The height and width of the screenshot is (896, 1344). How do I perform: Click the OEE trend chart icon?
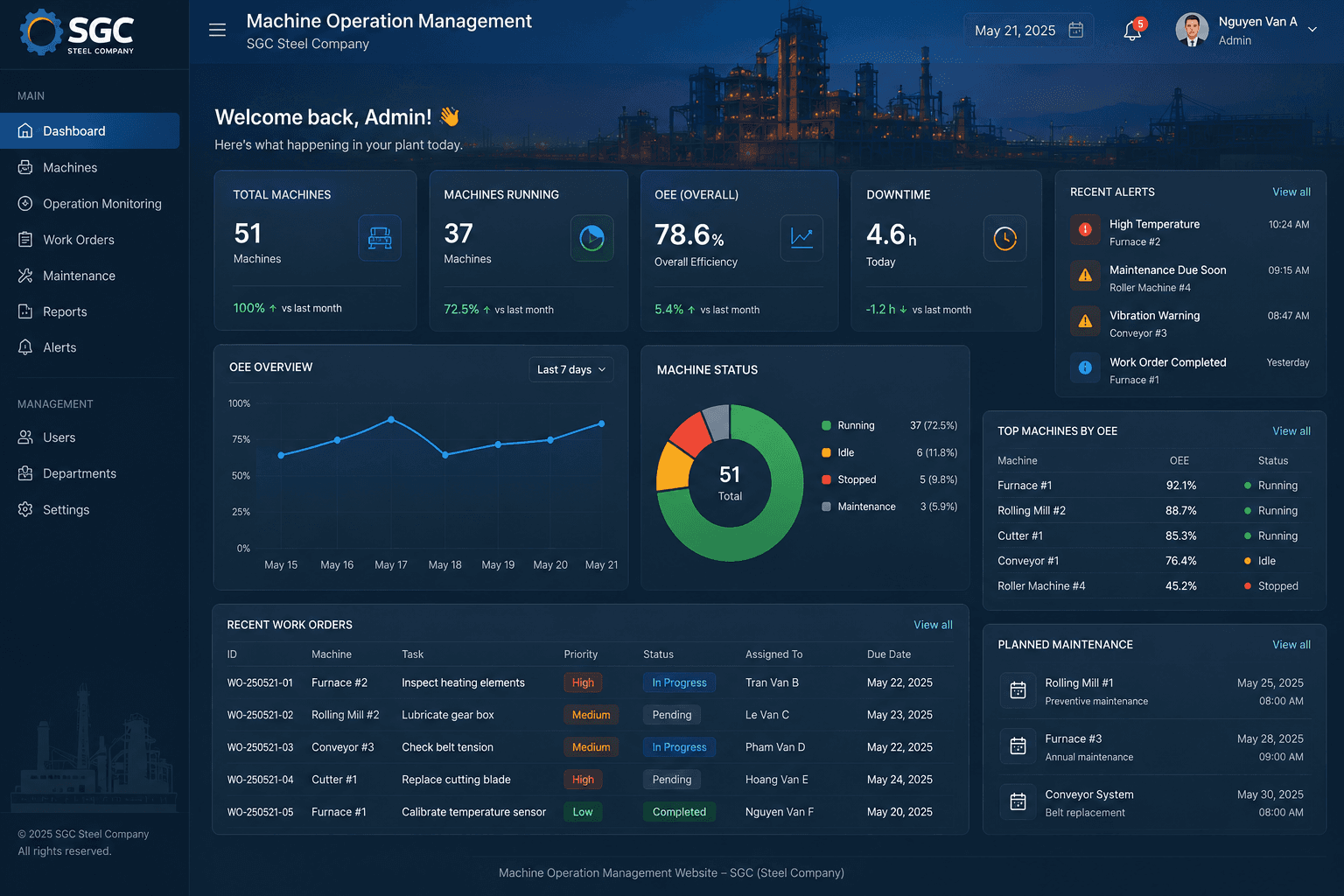[x=801, y=238]
